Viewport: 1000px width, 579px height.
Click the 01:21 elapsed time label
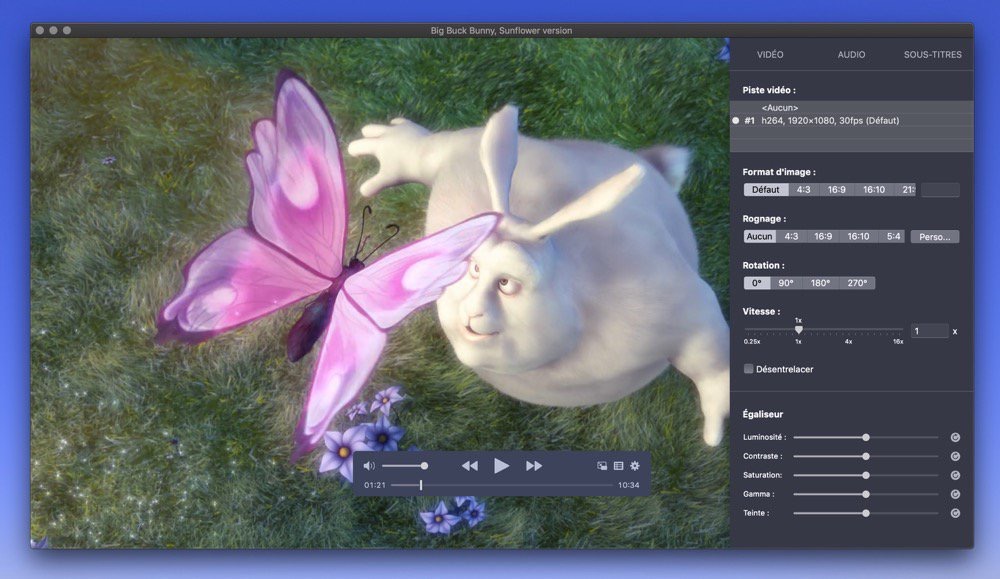[x=375, y=485]
